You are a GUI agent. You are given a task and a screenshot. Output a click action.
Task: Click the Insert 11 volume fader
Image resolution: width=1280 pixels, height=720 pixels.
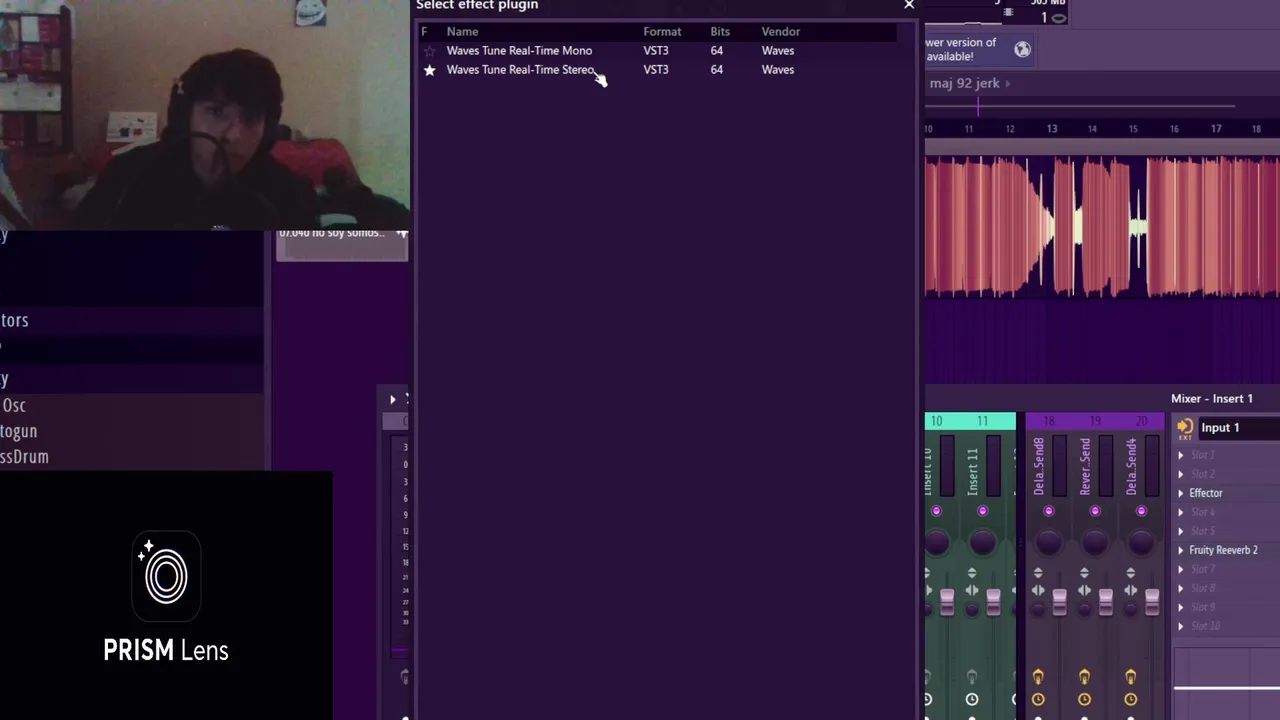pos(993,601)
